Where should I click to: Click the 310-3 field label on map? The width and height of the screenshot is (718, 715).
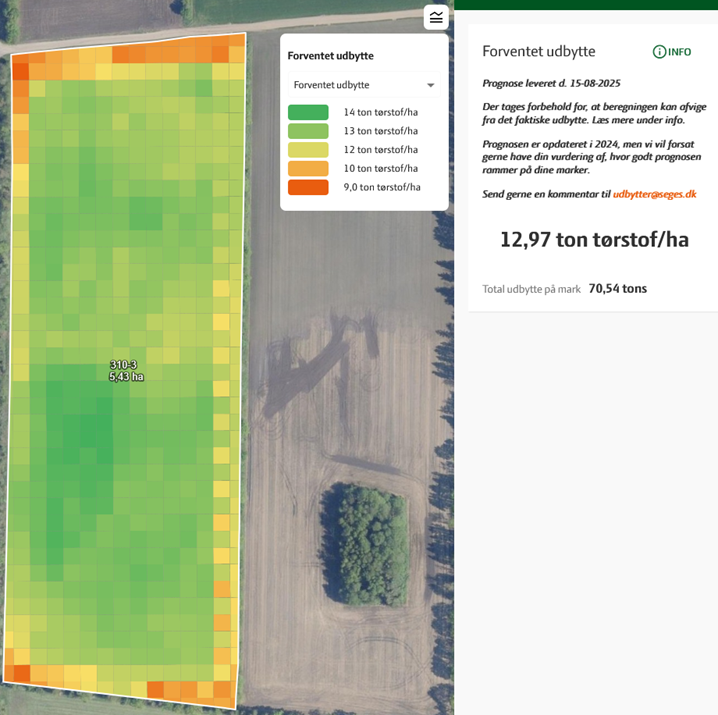click(124, 365)
